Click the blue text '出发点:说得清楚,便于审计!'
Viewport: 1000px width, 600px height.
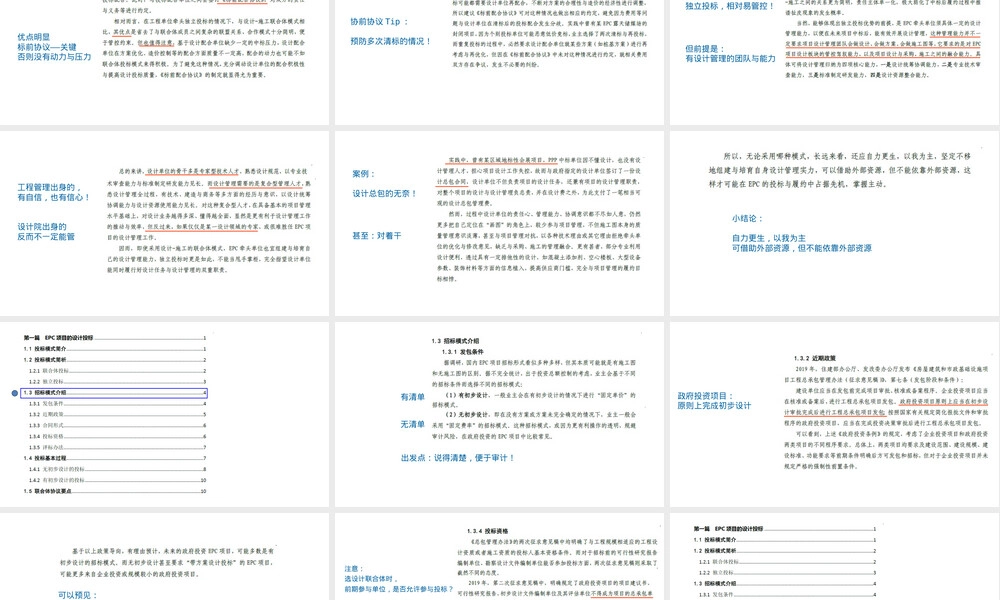click(457, 458)
